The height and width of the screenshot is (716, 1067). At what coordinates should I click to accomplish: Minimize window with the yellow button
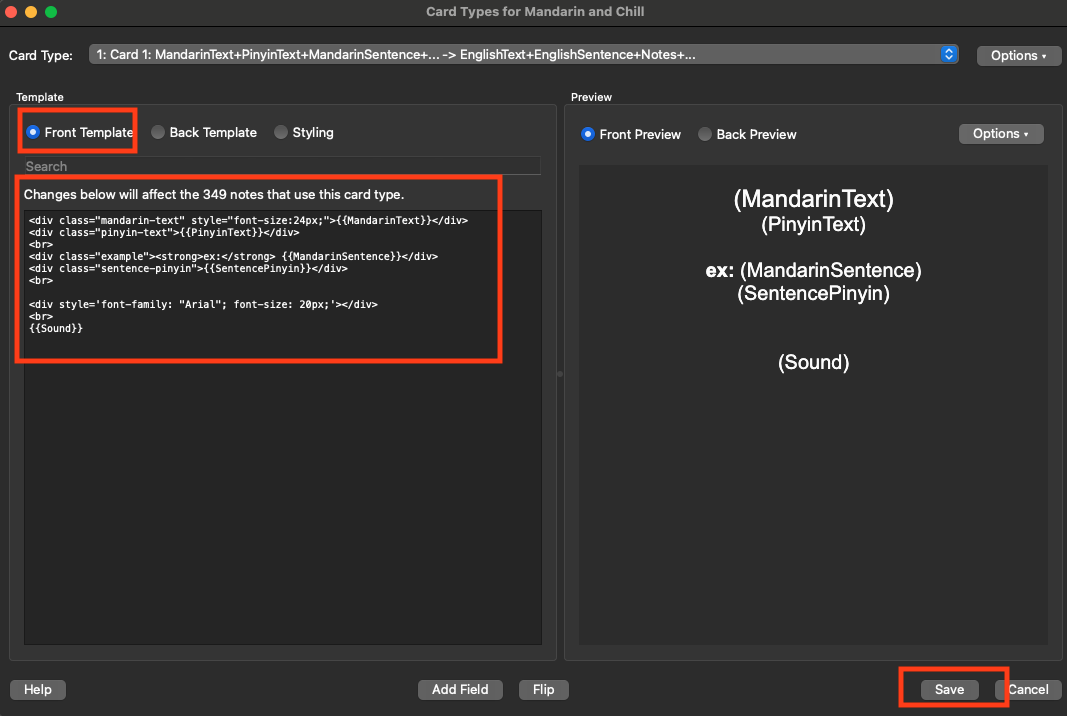pos(31,12)
